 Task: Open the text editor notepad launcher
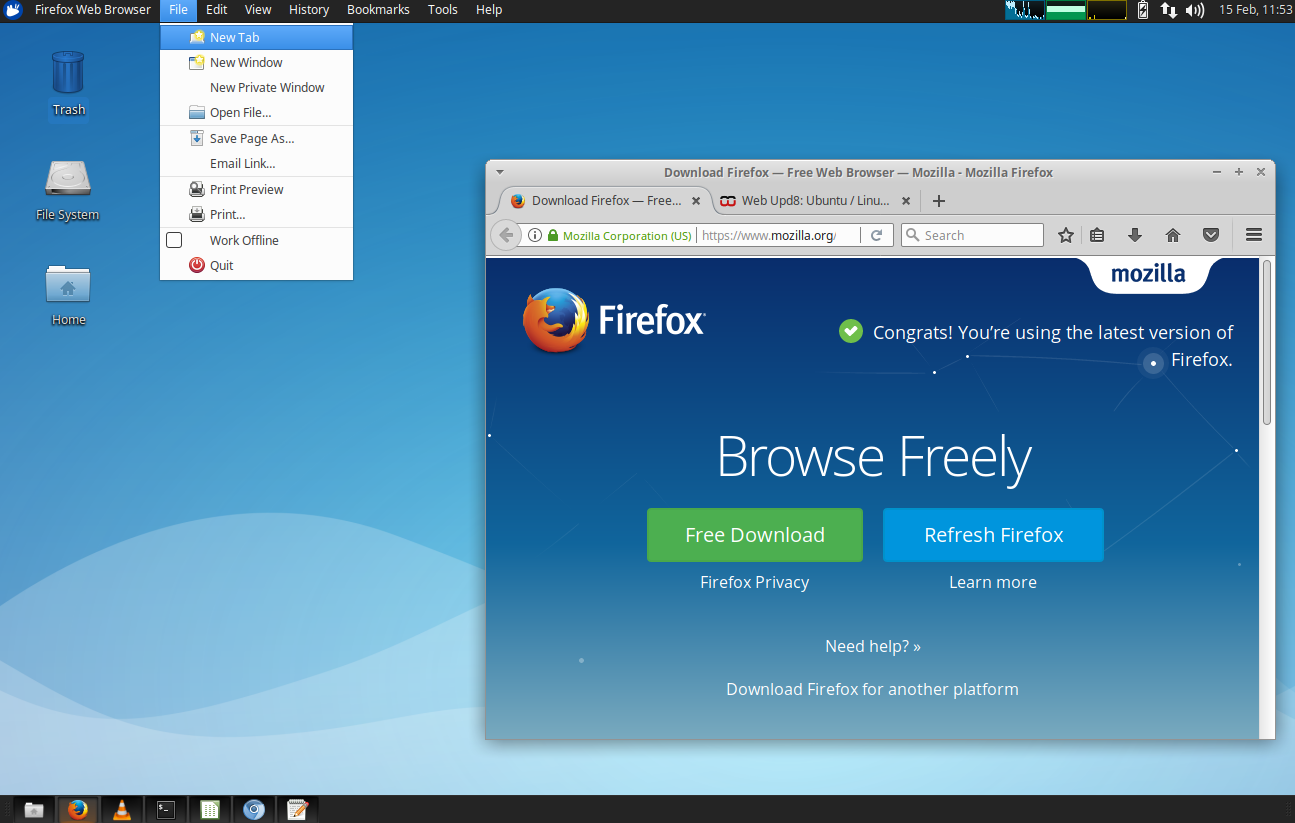tap(297, 810)
